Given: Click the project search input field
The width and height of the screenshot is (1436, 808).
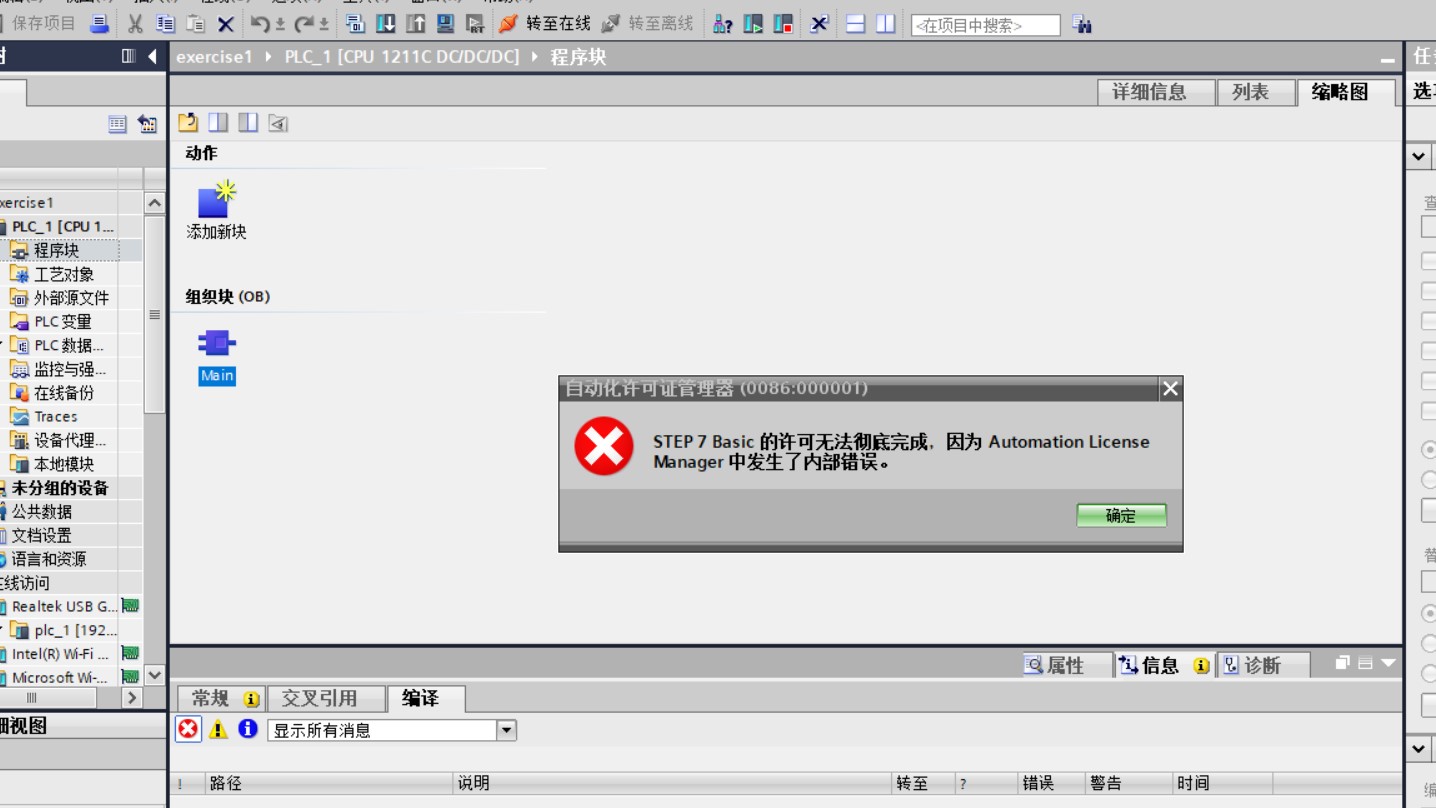Looking at the screenshot, I should point(984,25).
